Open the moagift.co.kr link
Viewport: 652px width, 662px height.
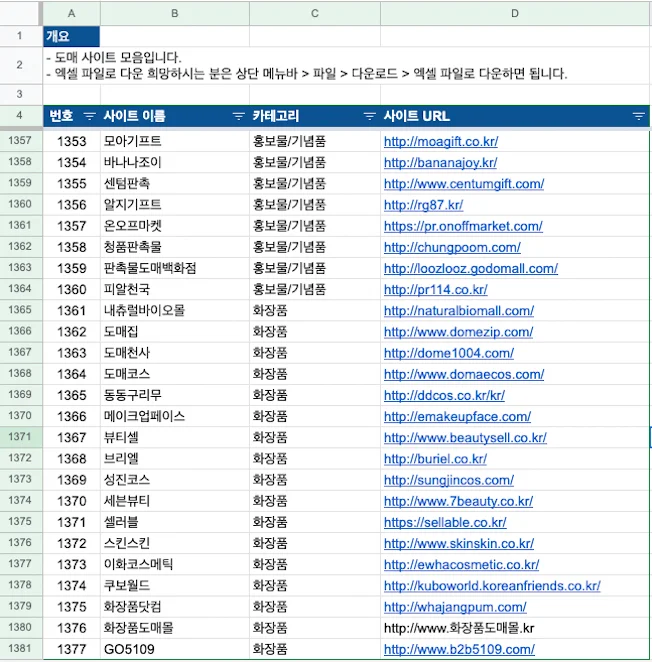[x=441, y=141]
